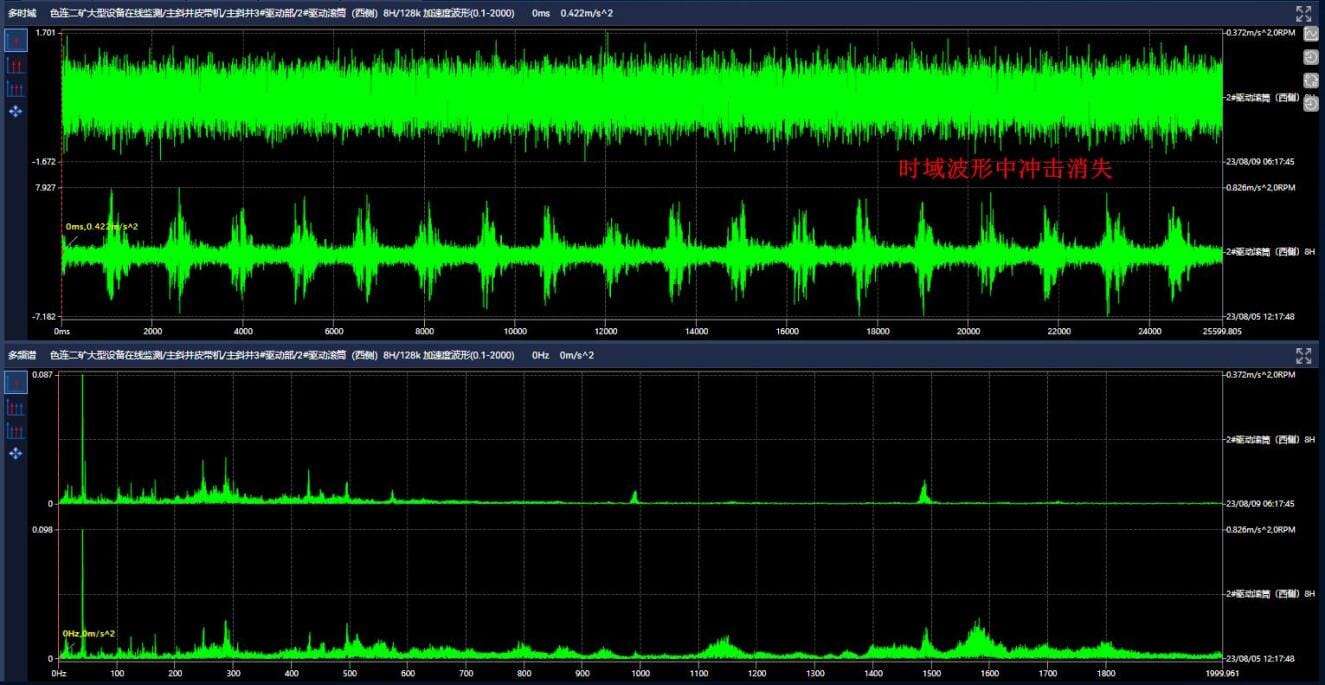This screenshot has height=685, width=1325.
Task: Select double cursor tool in spectrum panel
Action: coord(16,407)
